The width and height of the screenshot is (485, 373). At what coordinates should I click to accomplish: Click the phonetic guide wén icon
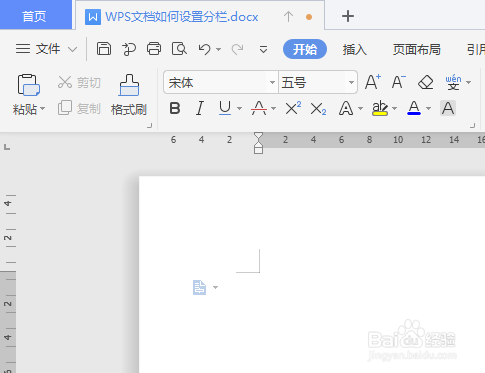[453, 82]
